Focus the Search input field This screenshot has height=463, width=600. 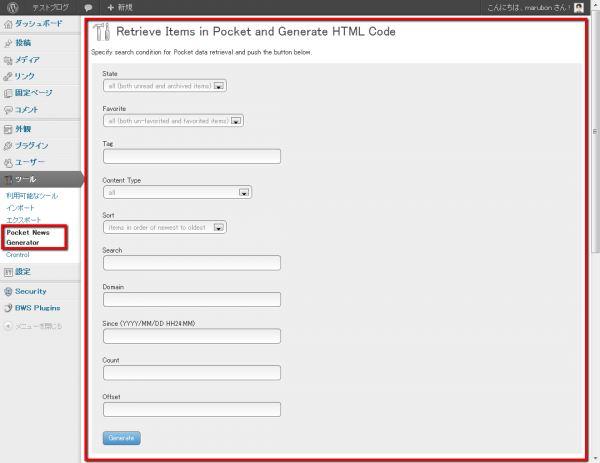click(192, 263)
